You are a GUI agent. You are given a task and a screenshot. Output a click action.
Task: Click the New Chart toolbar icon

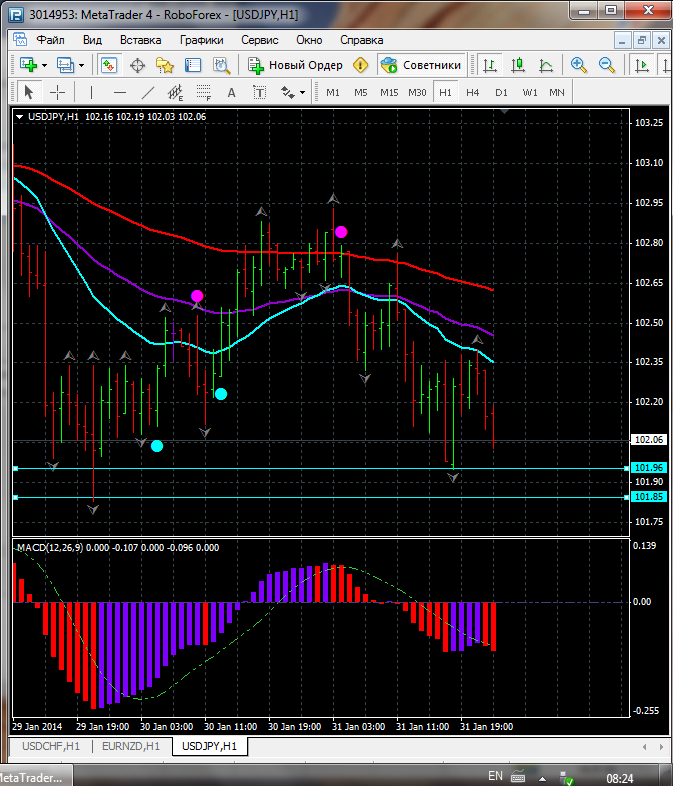click(x=28, y=65)
